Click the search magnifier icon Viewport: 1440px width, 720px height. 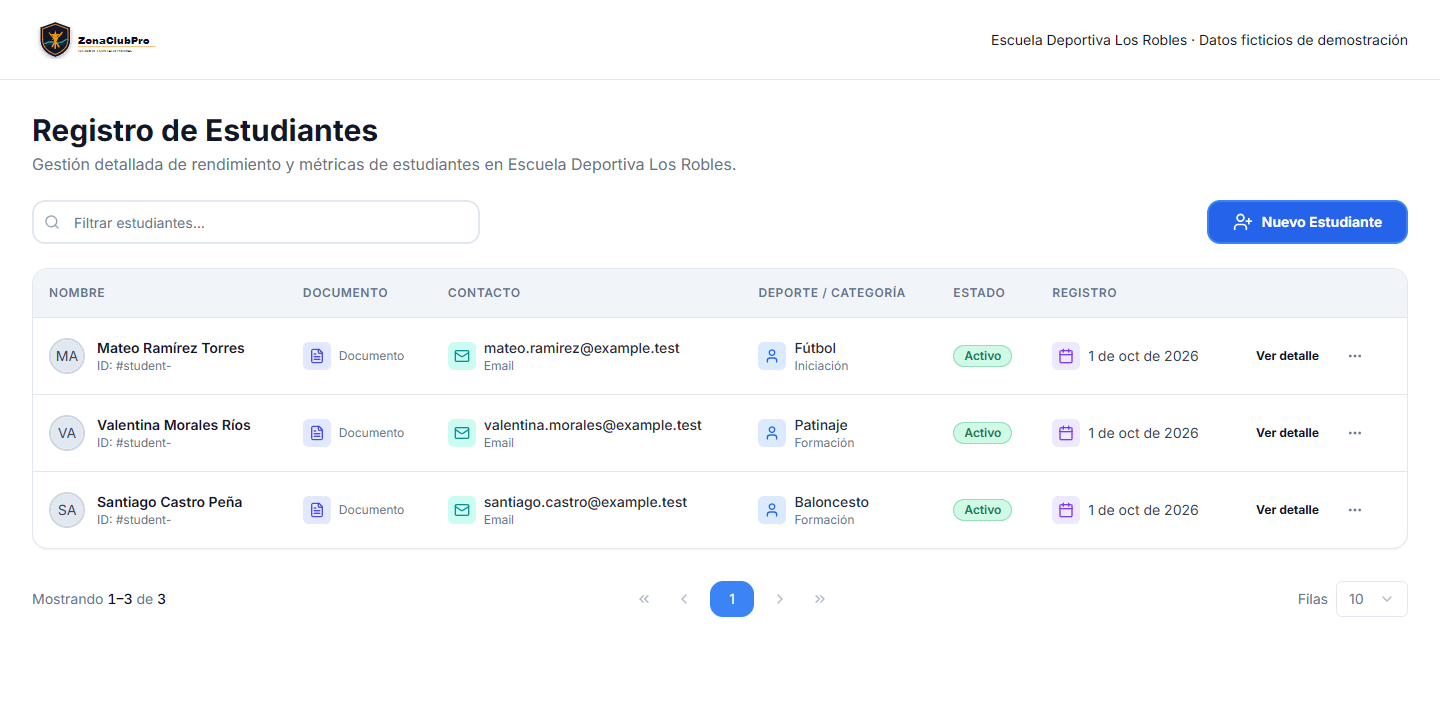(52, 222)
